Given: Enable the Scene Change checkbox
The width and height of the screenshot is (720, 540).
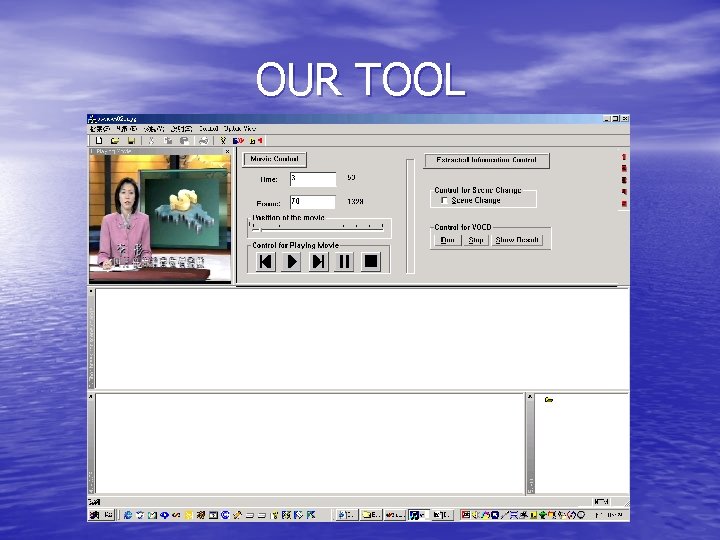Looking at the screenshot, I should coord(444,201).
